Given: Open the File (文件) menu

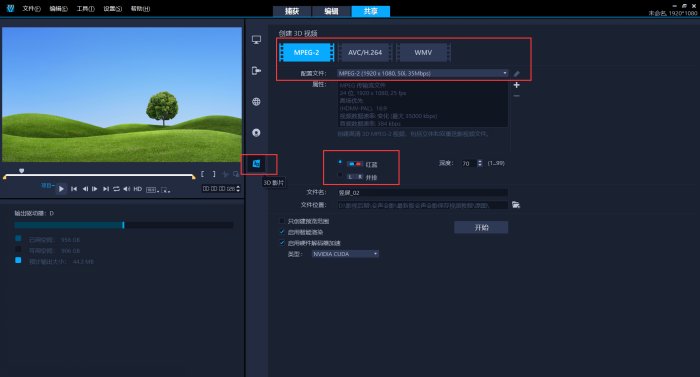Looking at the screenshot, I should pos(31,8).
